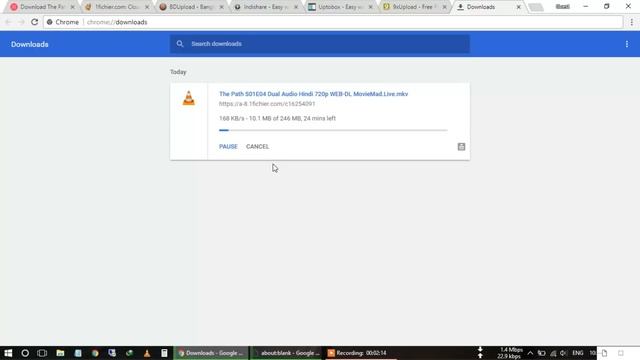Open Chrome's main three-dot menu
Screen dimensions: 640x360
(632, 22)
